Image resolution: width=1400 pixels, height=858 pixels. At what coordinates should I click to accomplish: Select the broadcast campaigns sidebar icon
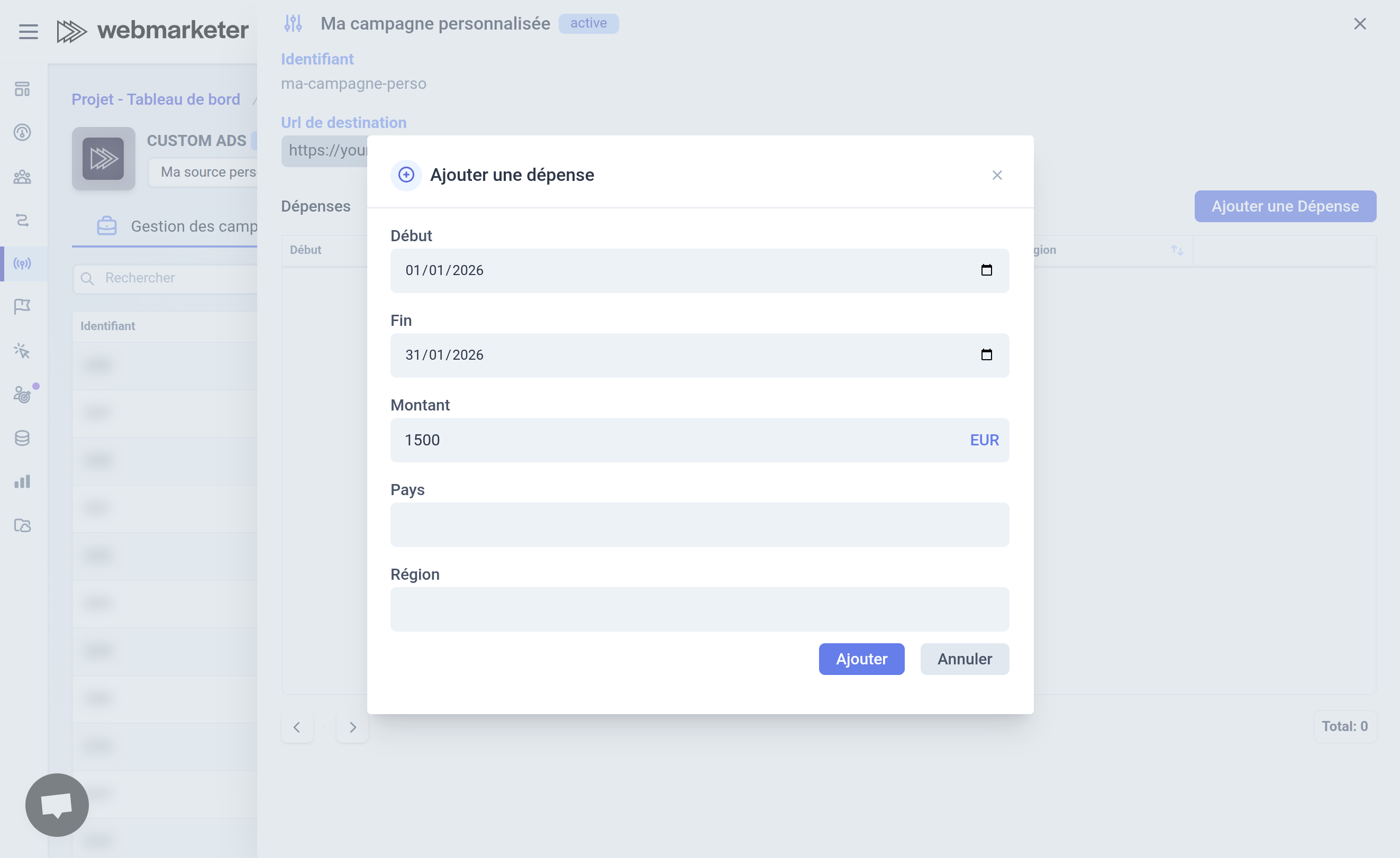pos(22,263)
